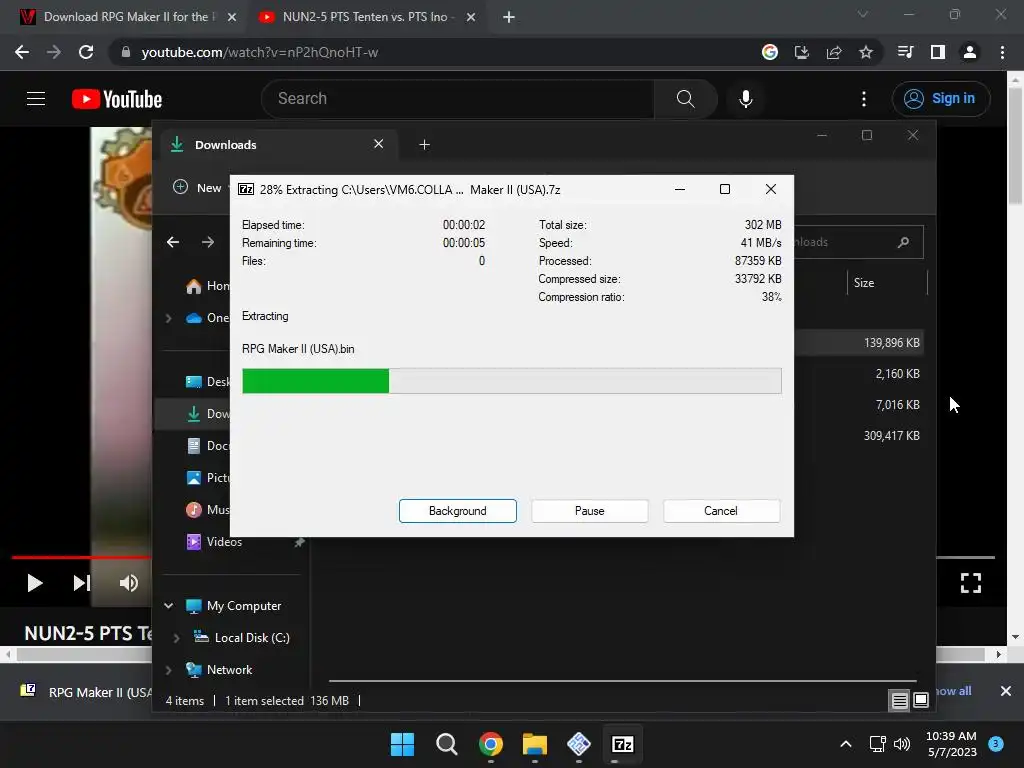Open Windows Start menu

coord(402,744)
